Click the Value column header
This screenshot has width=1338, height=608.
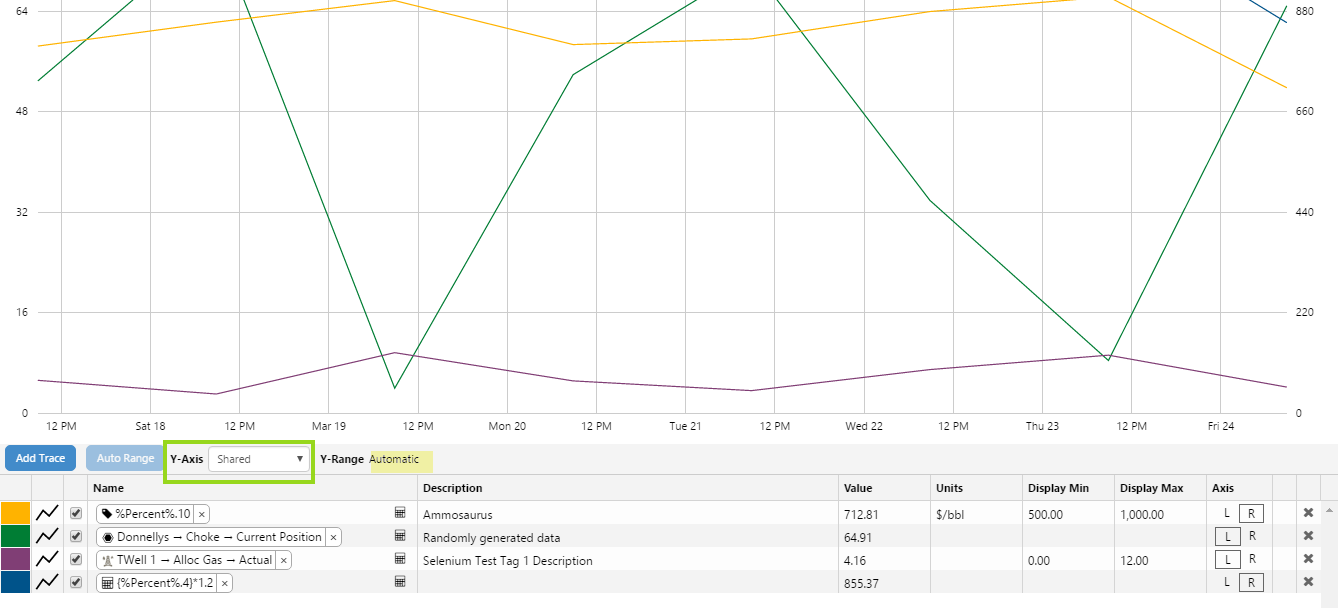(858, 488)
